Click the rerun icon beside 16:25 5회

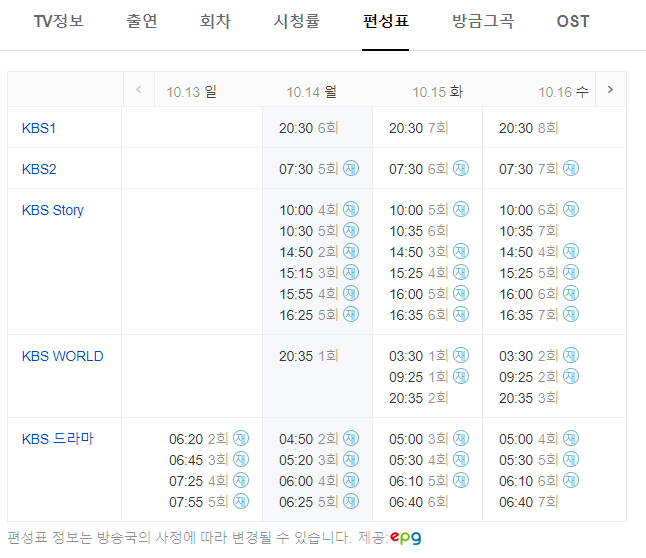coord(351,314)
